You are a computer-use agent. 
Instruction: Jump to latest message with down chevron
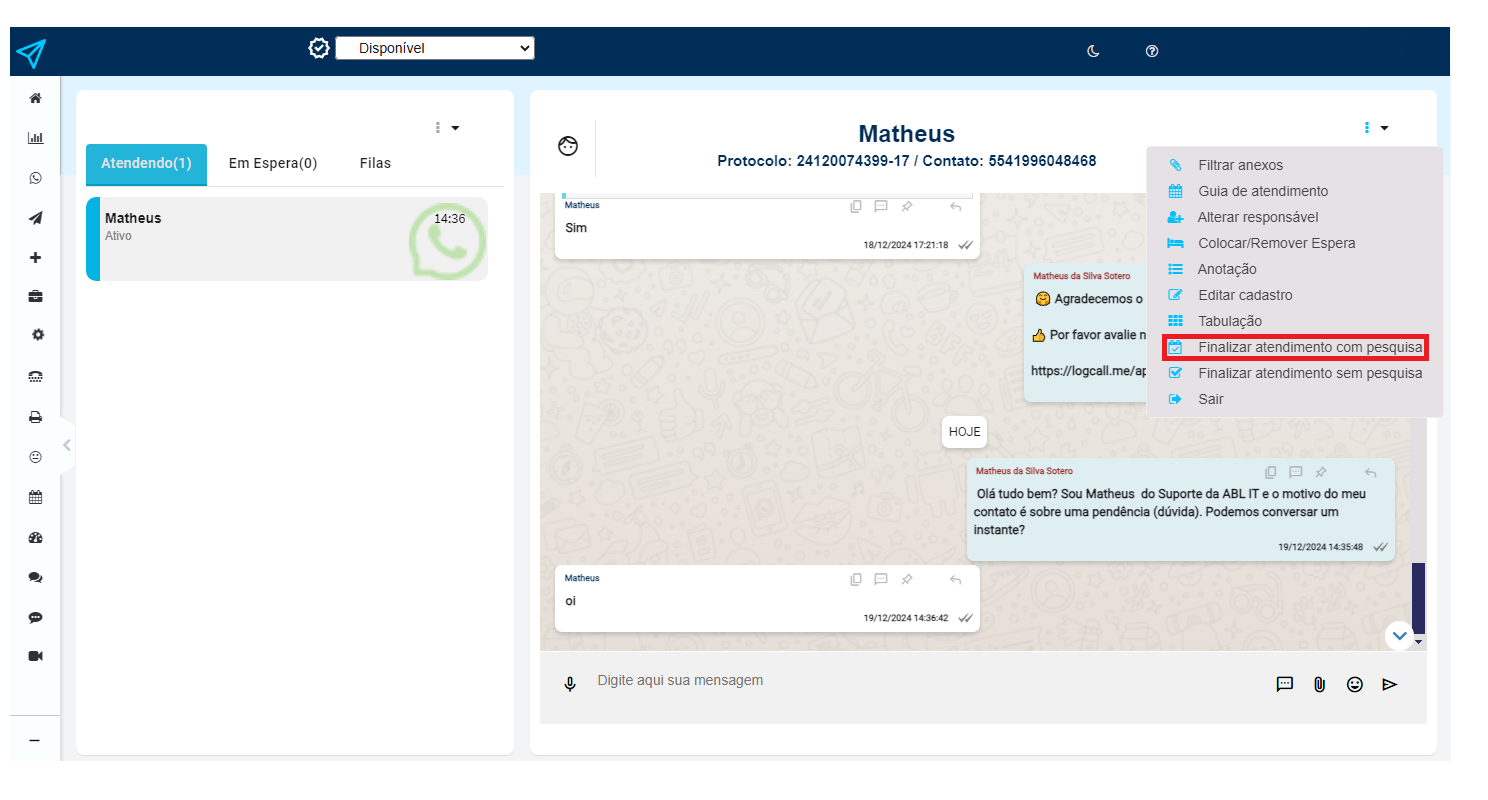[1399, 635]
